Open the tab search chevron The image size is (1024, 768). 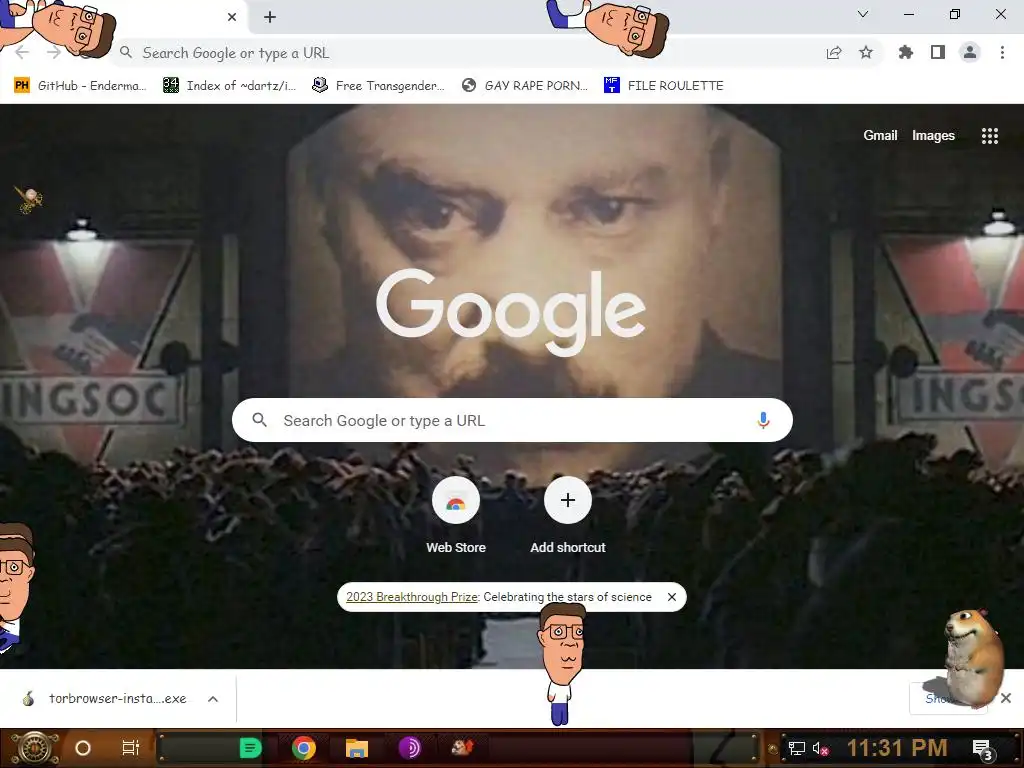863,14
